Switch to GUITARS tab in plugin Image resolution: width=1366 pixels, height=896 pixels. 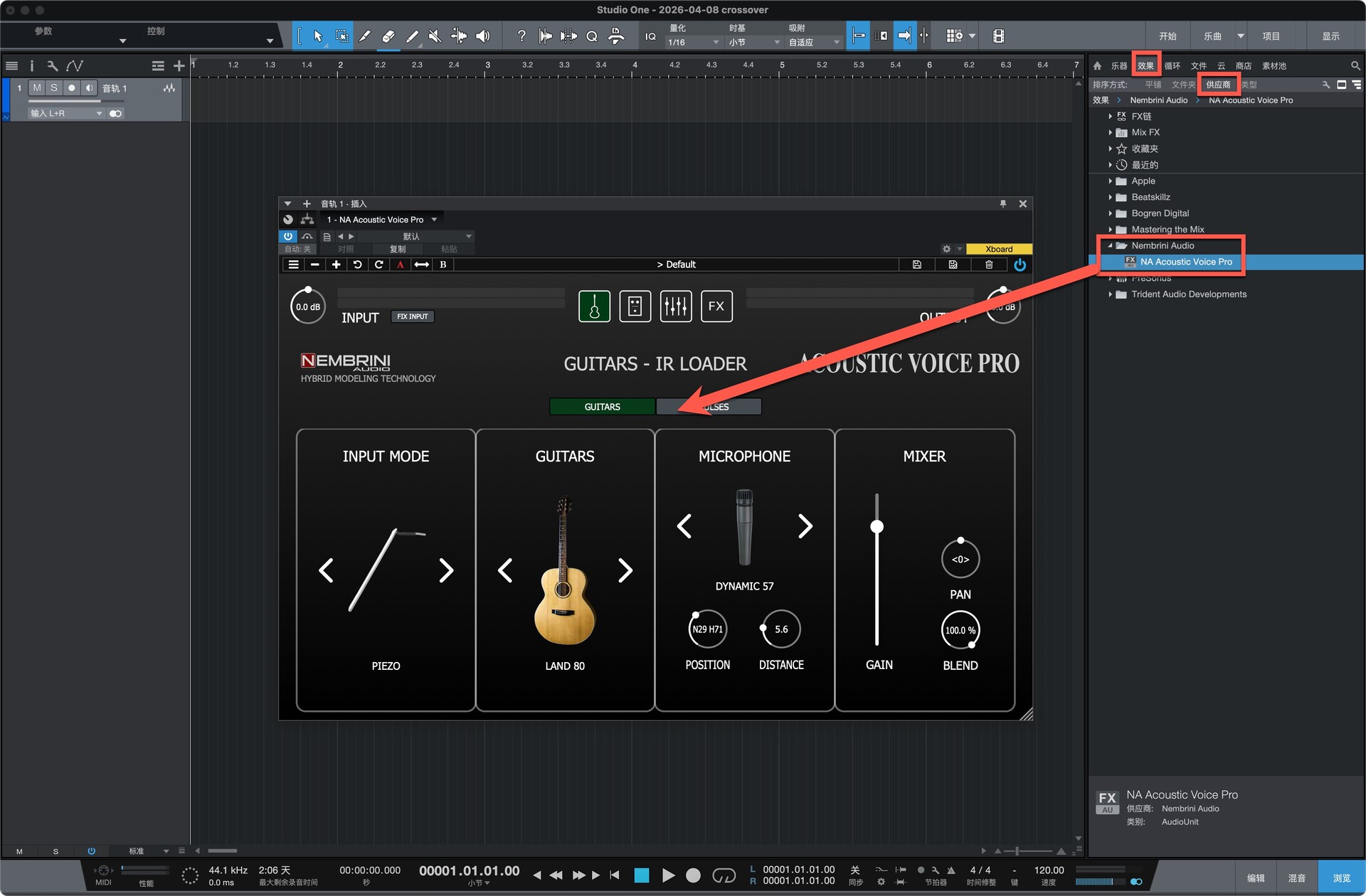coord(602,407)
